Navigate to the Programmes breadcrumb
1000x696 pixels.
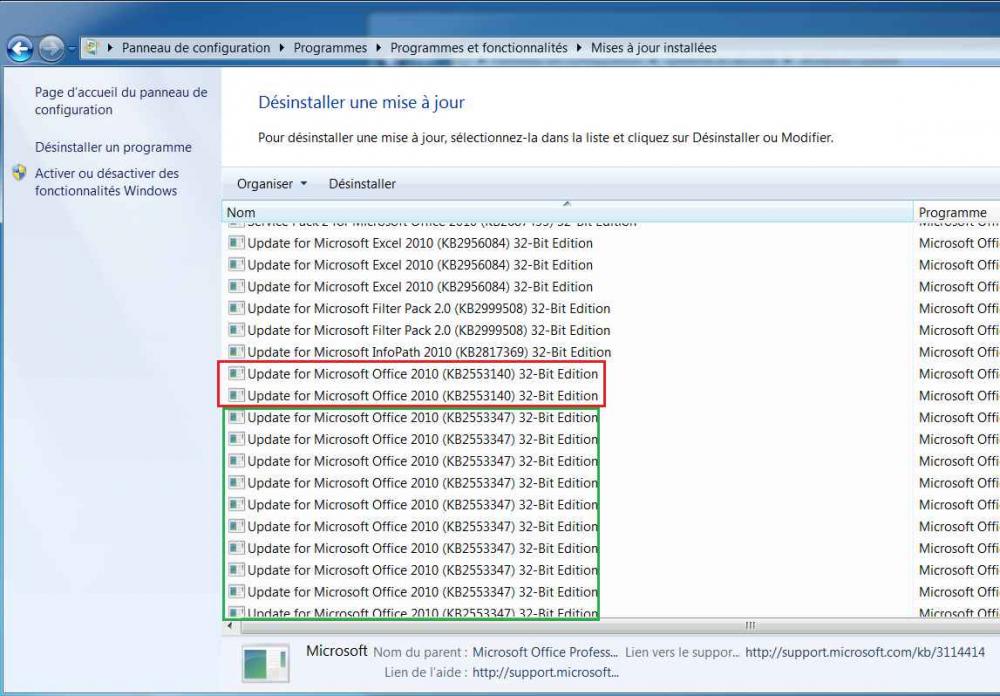pyautogui.click(x=330, y=48)
